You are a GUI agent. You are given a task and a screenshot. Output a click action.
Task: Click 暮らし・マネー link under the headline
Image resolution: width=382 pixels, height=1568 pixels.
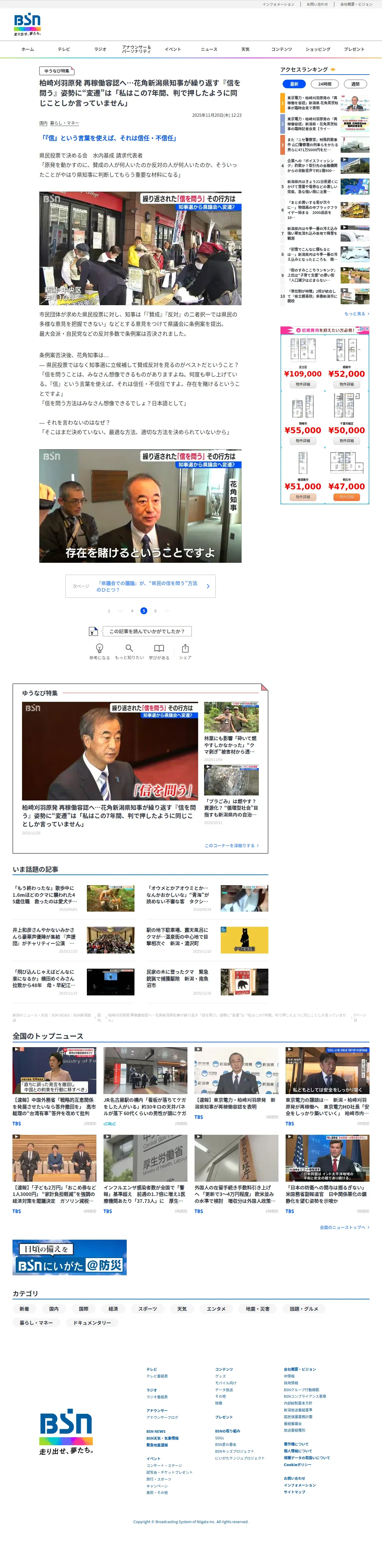pyautogui.click(x=65, y=123)
